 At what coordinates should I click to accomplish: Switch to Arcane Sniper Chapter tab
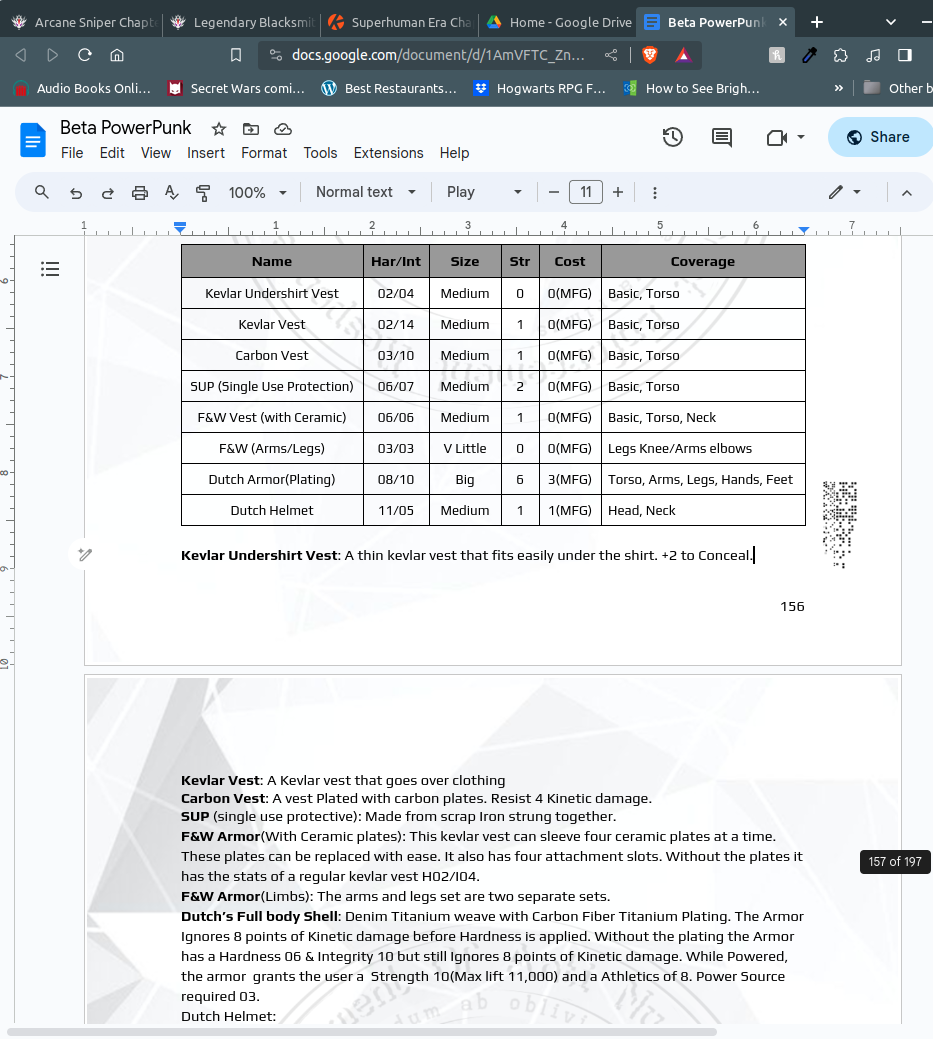83,22
